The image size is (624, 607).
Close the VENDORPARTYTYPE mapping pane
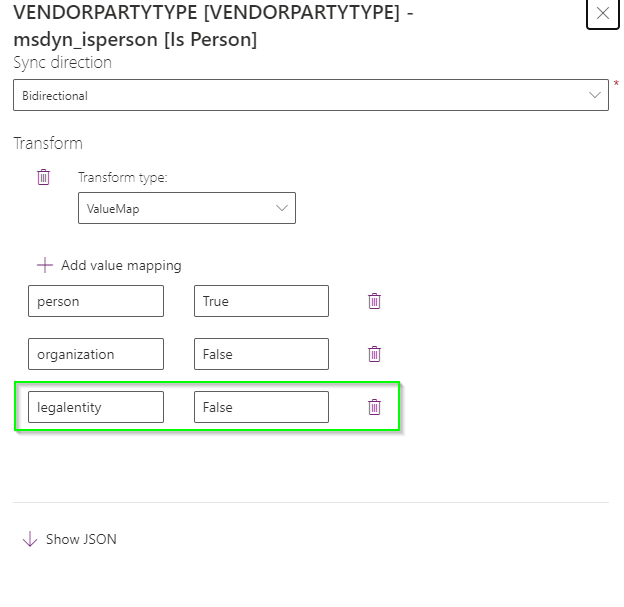(x=603, y=14)
